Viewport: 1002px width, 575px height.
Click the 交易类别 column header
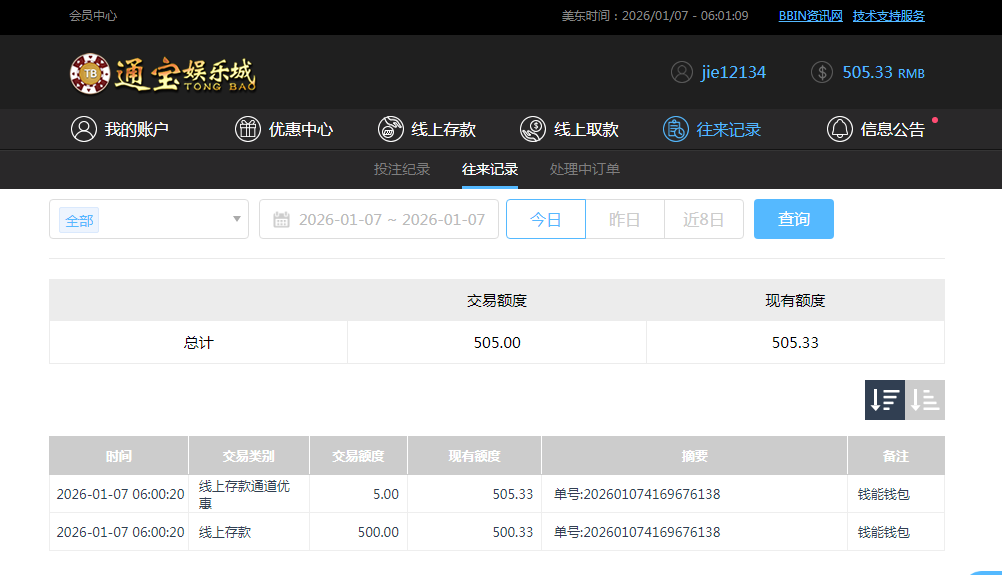click(249, 456)
